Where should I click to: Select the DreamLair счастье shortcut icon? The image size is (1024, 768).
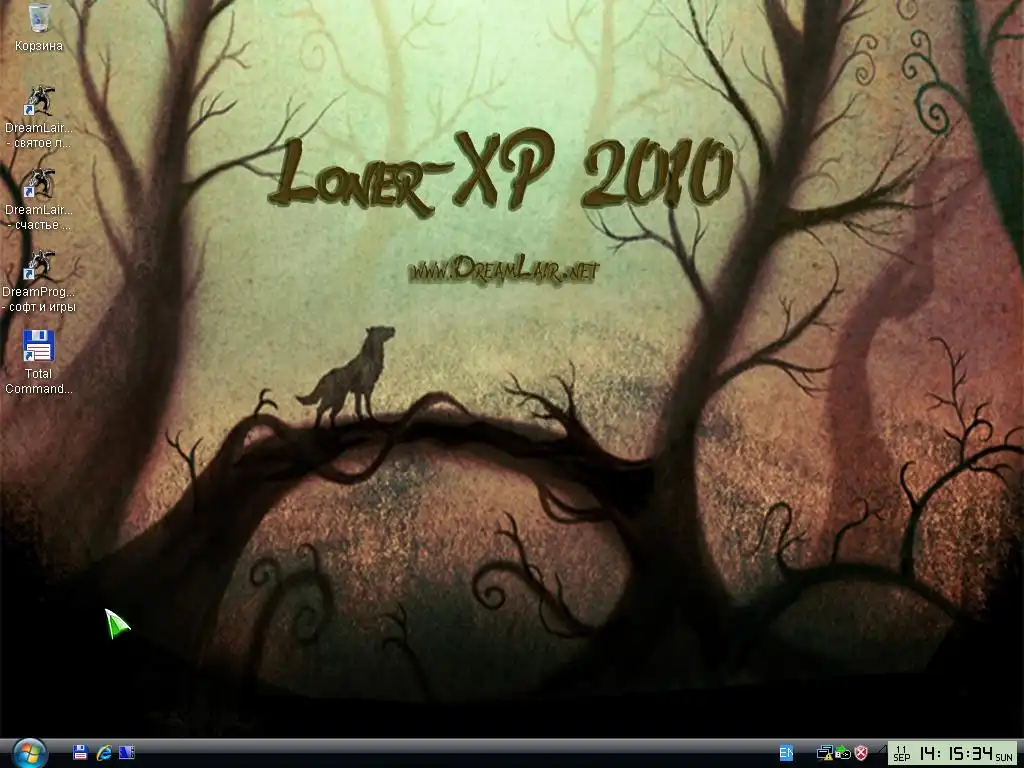point(39,199)
